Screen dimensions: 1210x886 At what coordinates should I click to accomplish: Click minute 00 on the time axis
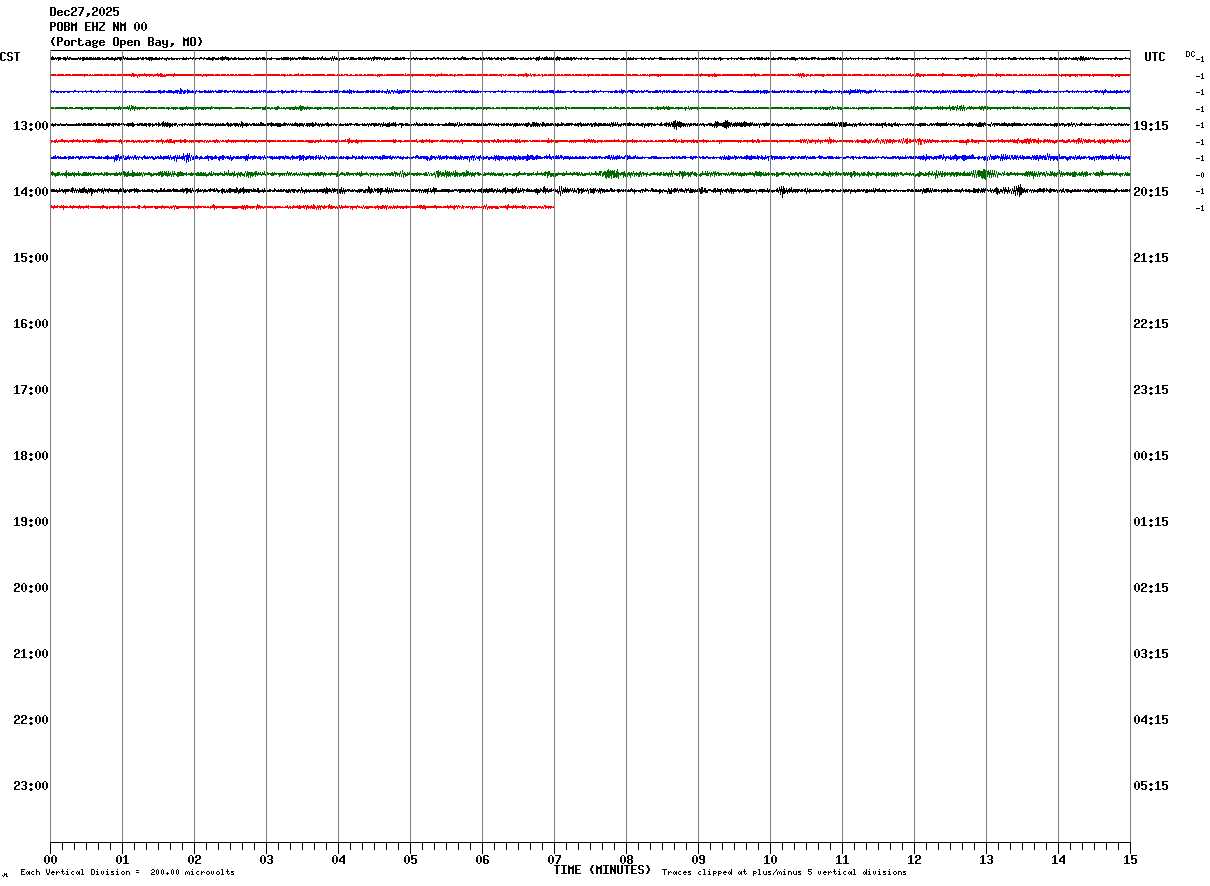pos(50,859)
